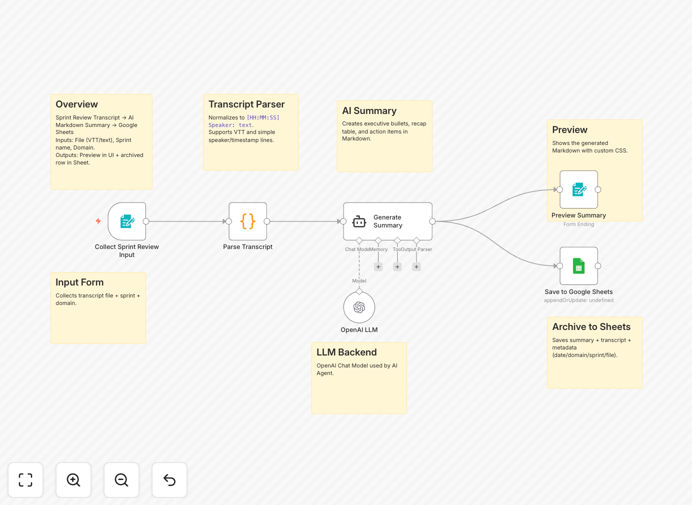Select the Transcript Parser sticky note
The height and width of the screenshot is (505, 692).
pos(251,132)
